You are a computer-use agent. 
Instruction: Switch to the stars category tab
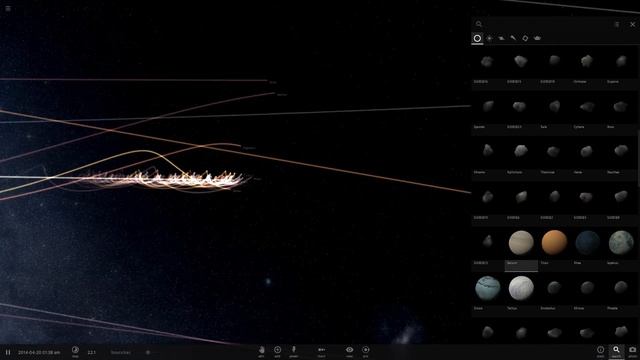(489, 38)
